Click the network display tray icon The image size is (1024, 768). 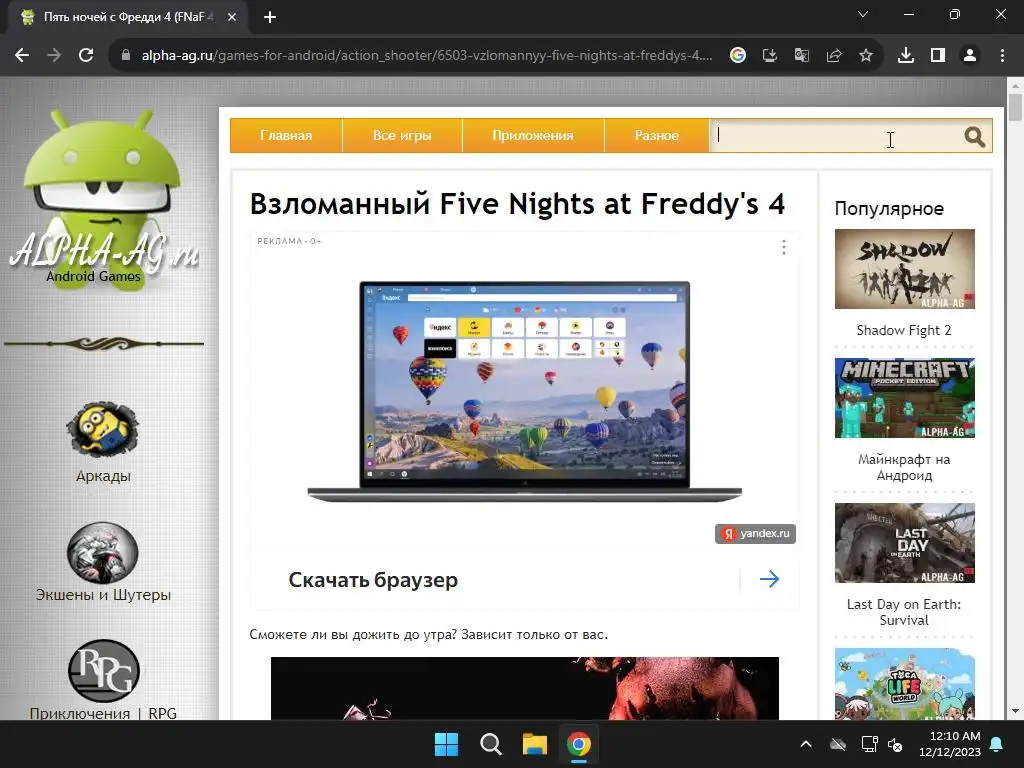tap(869, 744)
